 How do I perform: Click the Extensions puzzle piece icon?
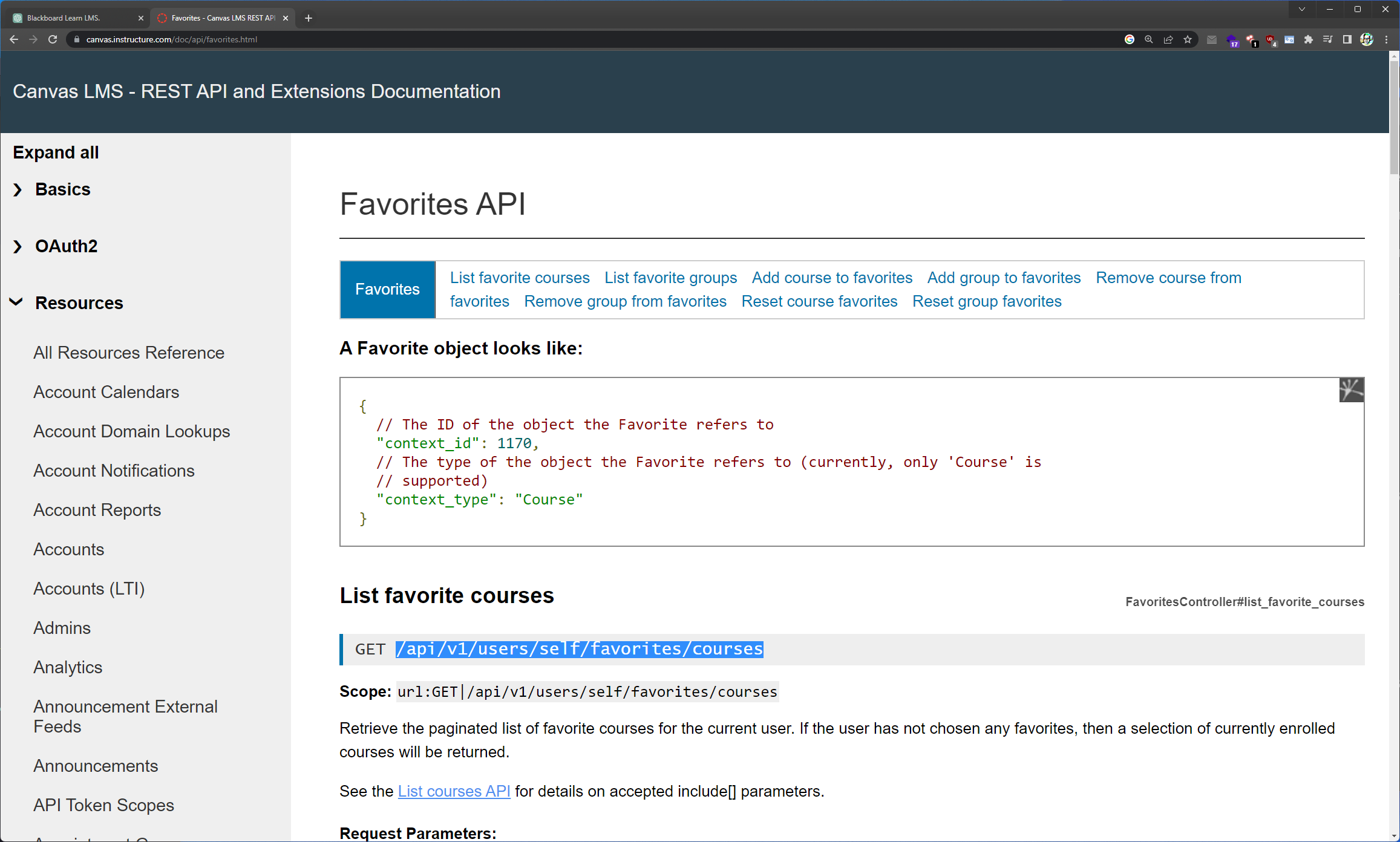[x=1309, y=39]
